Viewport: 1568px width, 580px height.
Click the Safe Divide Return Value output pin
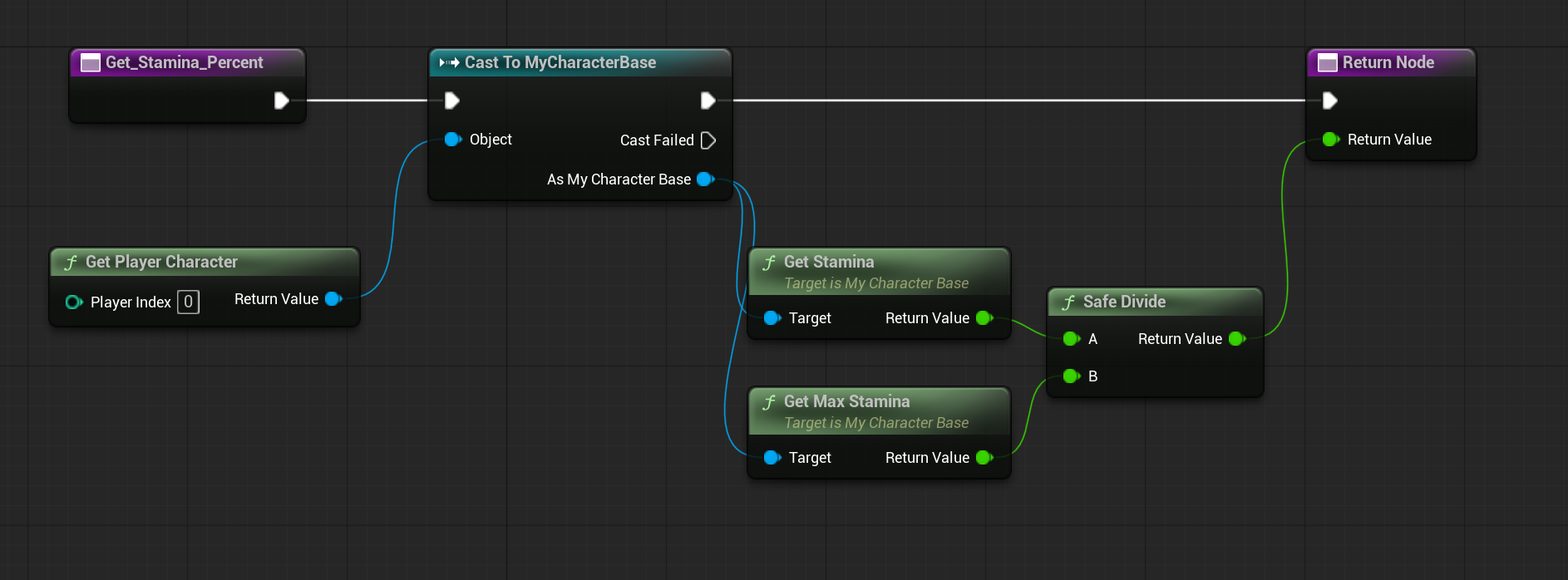[x=1237, y=338]
